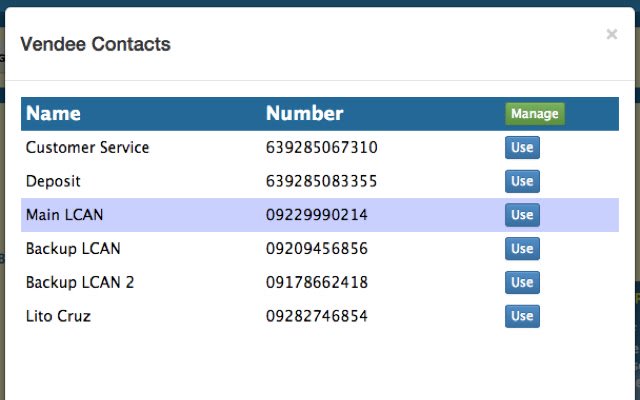Click the number 639285067310

322,147
